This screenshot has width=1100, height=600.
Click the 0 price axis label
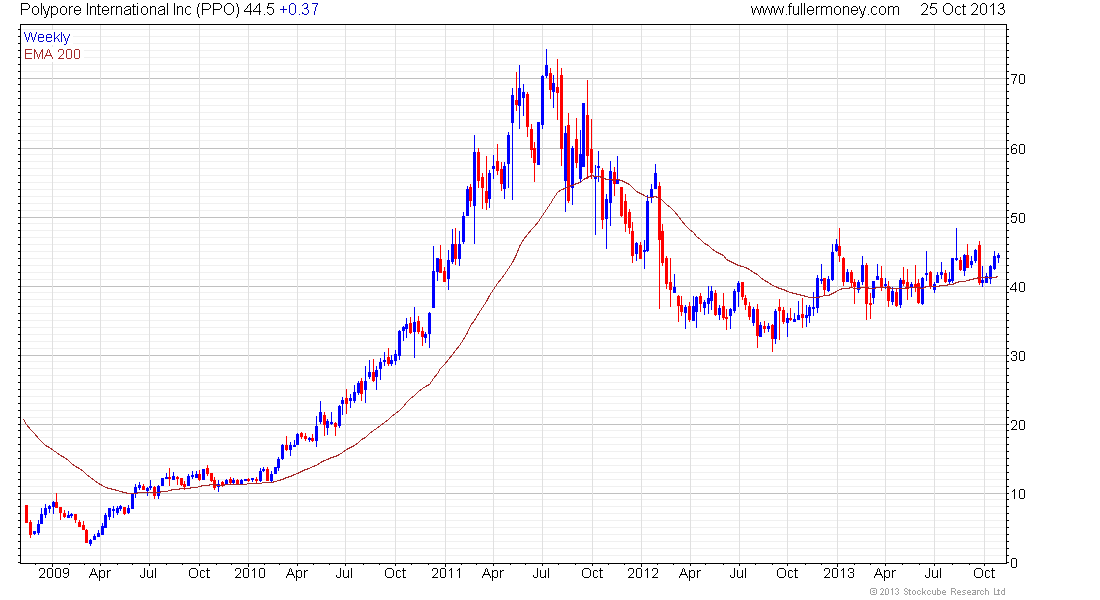[1013, 563]
